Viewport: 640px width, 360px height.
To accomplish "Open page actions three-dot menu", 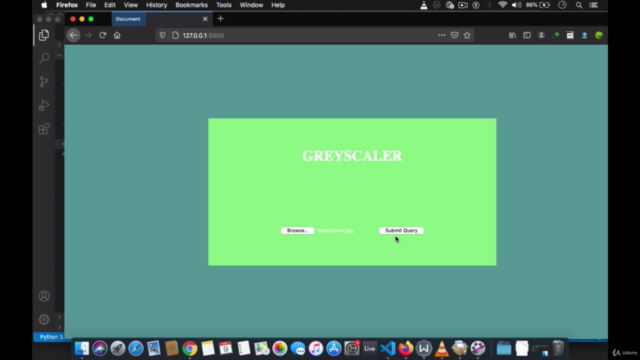I will pos(442,36).
